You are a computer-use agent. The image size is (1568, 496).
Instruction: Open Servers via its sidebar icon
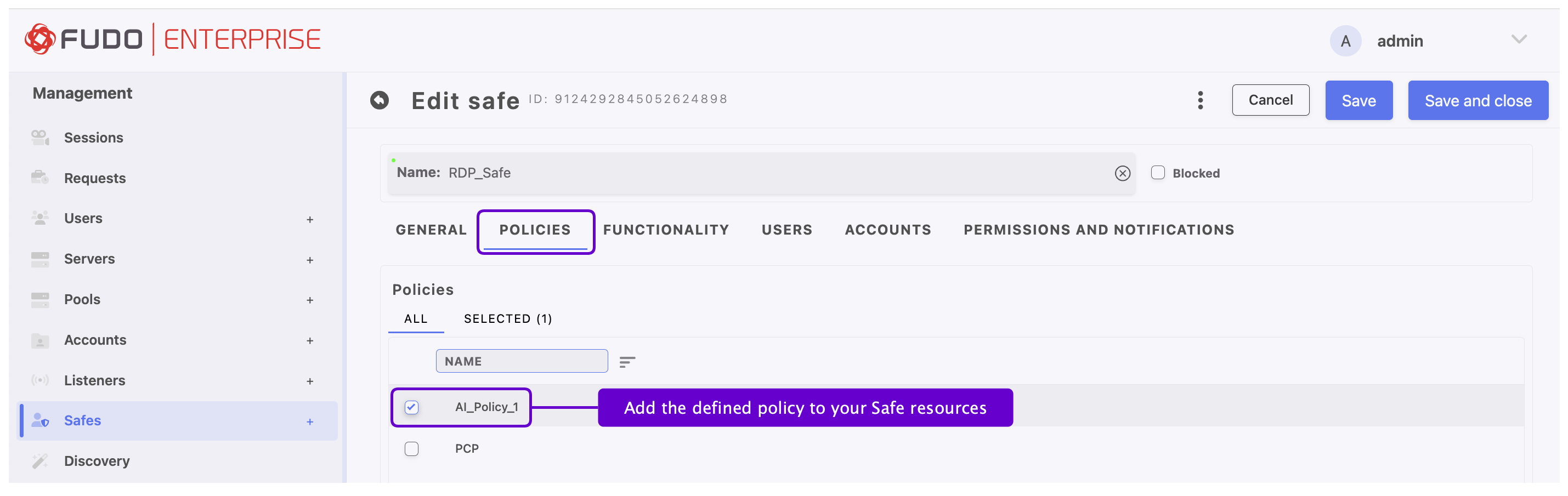39,259
